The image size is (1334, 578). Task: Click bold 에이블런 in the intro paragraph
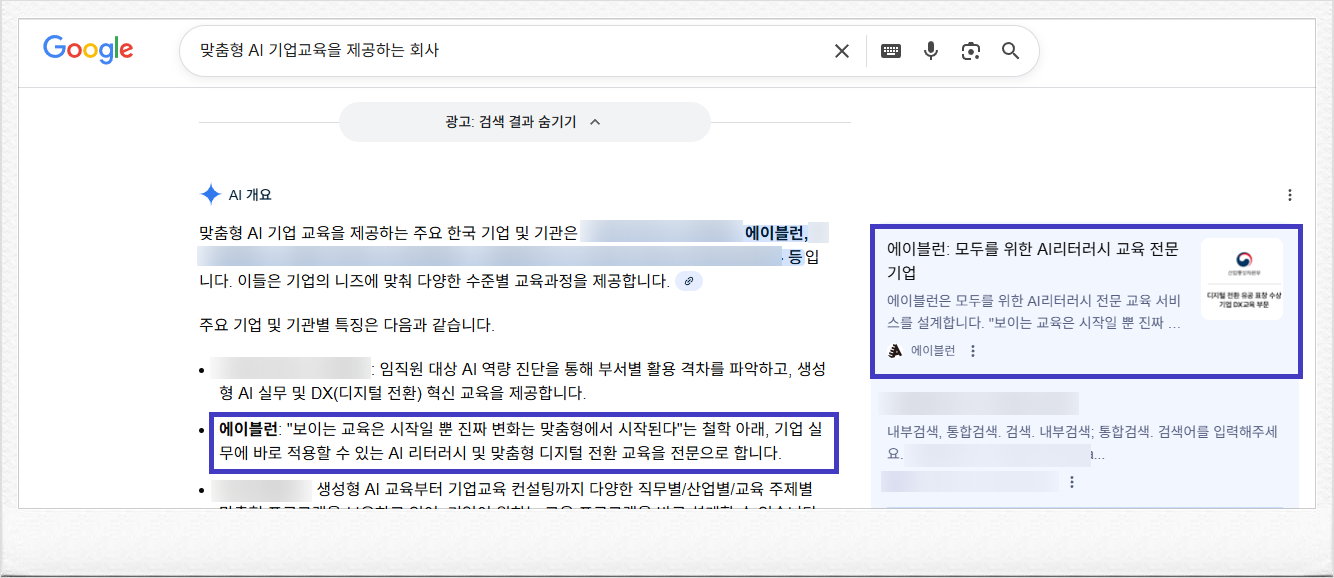coord(777,233)
